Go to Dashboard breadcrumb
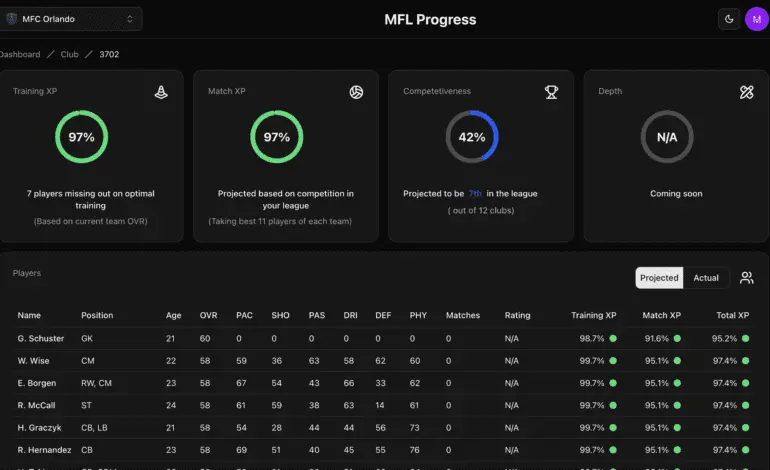Viewport: 770px width, 470px height. coord(20,55)
